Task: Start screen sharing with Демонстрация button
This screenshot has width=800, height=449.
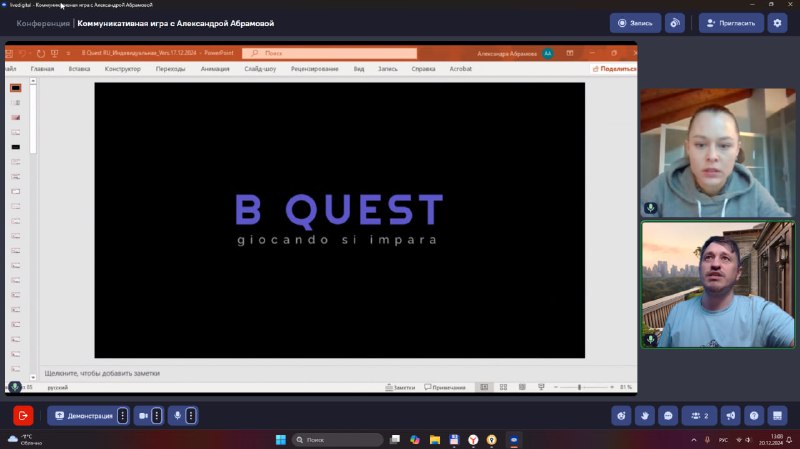Action: 84,416
